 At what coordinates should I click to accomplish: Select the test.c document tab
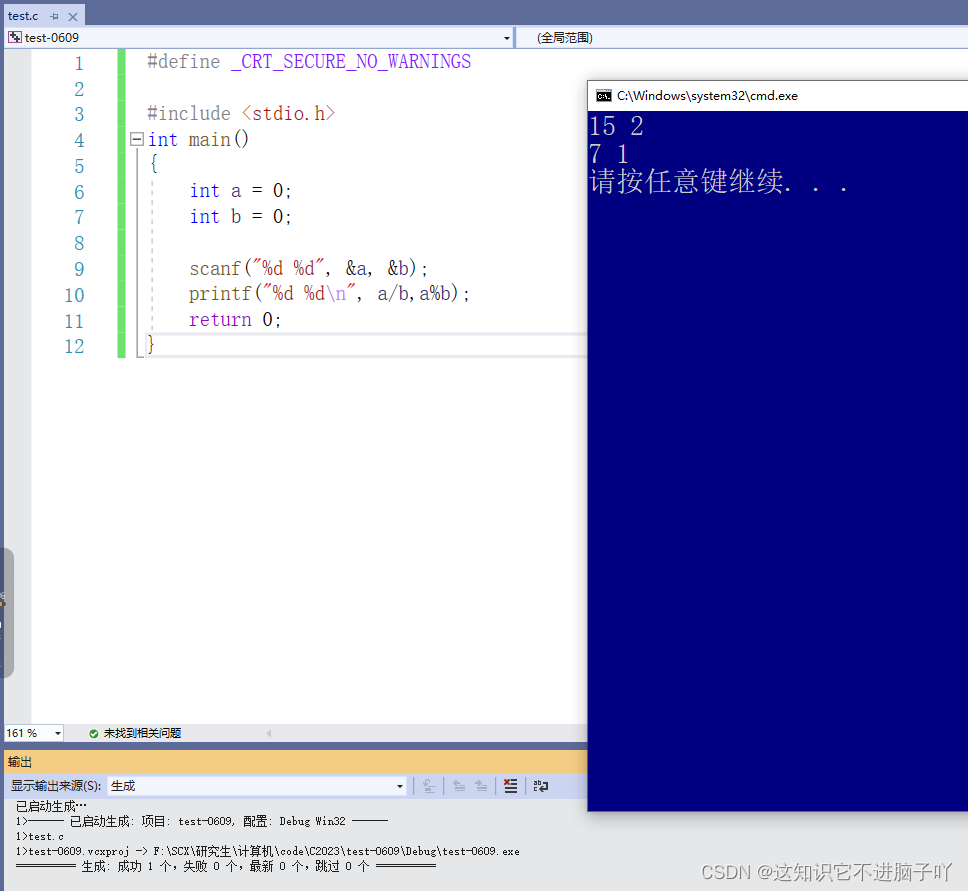(22, 16)
